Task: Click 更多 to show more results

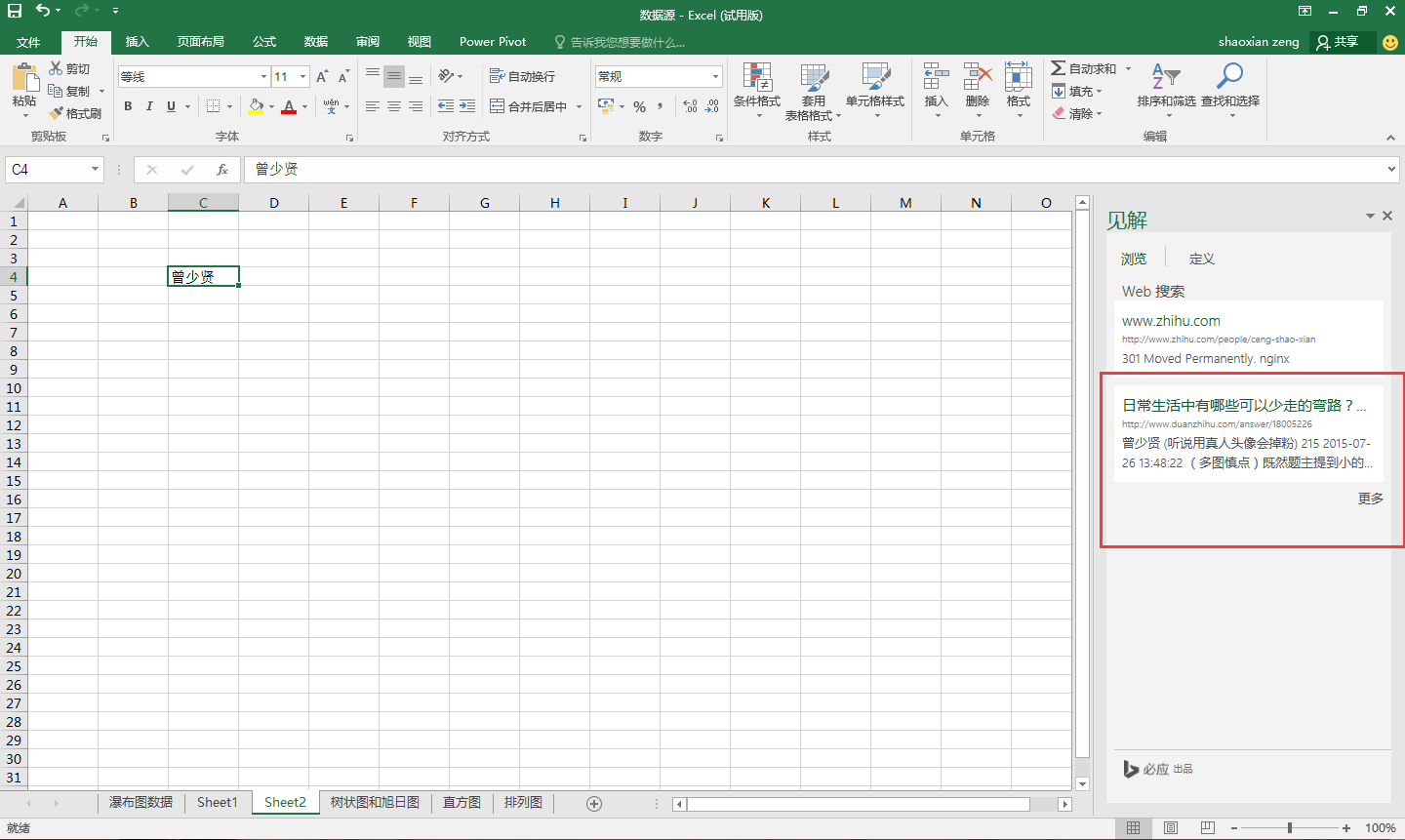Action: pyautogui.click(x=1370, y=498)
